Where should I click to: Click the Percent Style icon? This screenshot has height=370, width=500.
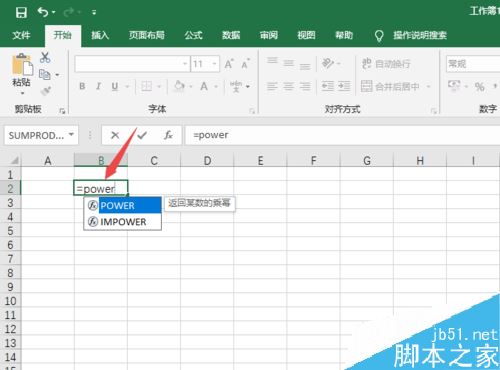480,87
